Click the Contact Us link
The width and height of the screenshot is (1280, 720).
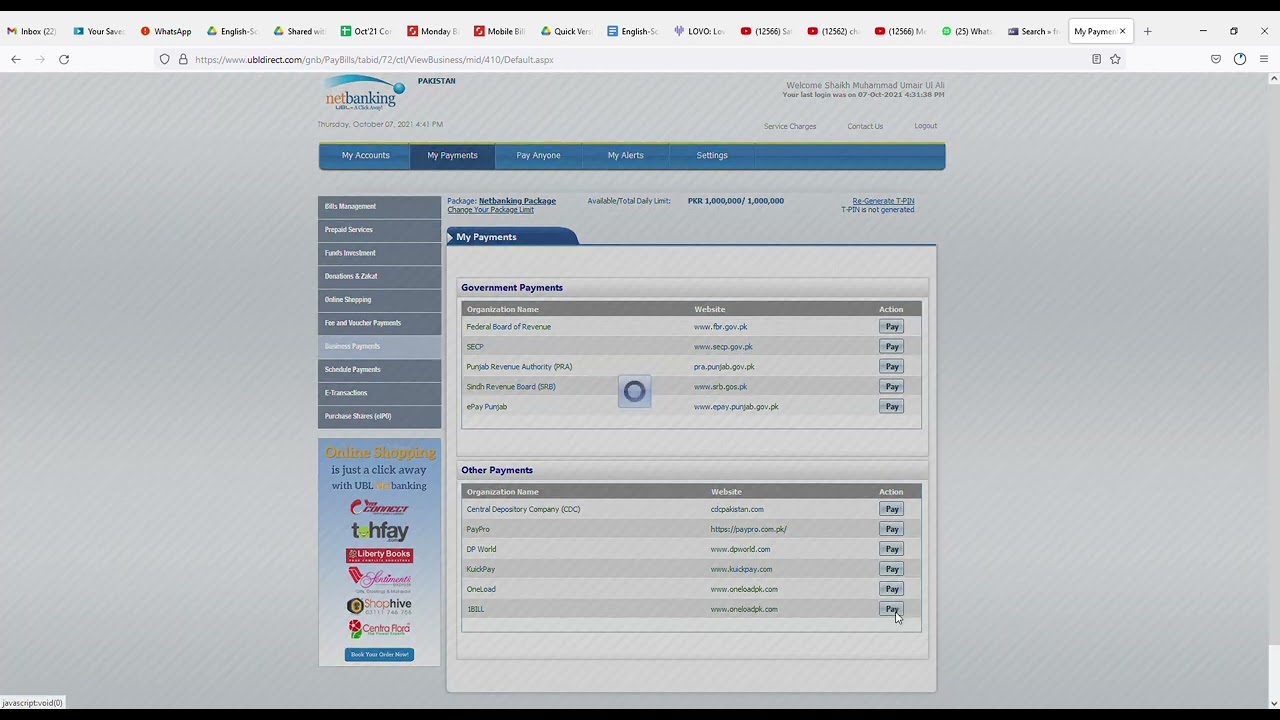pos(865,126)
